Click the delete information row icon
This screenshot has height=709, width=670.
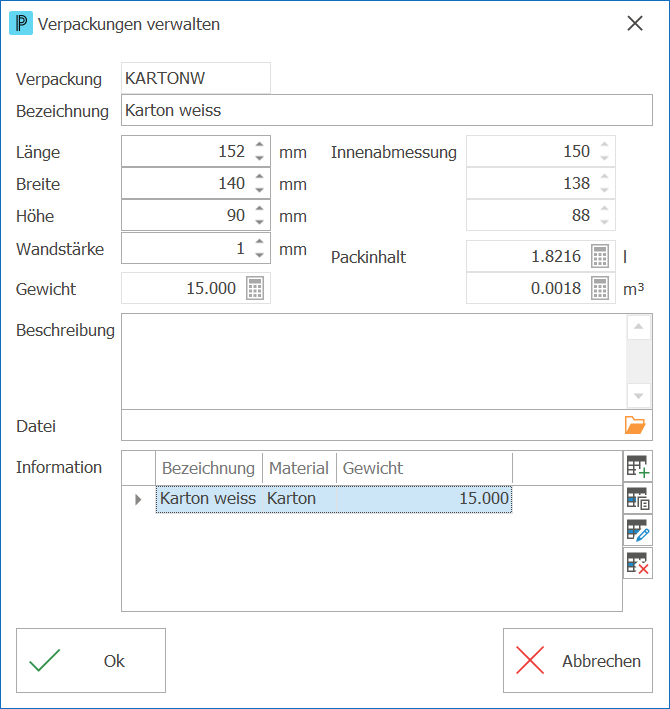click(637, 563)
